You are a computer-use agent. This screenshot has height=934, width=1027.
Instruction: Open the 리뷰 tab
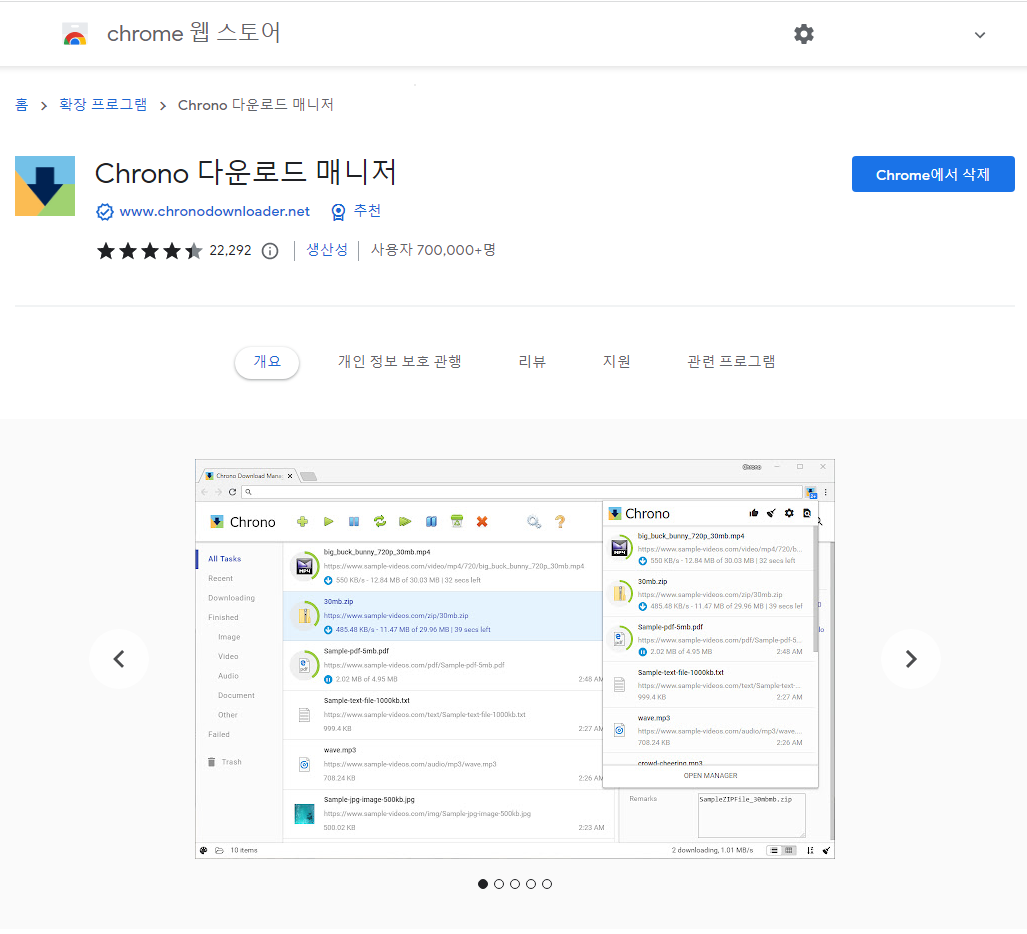(x=532, y=362)
